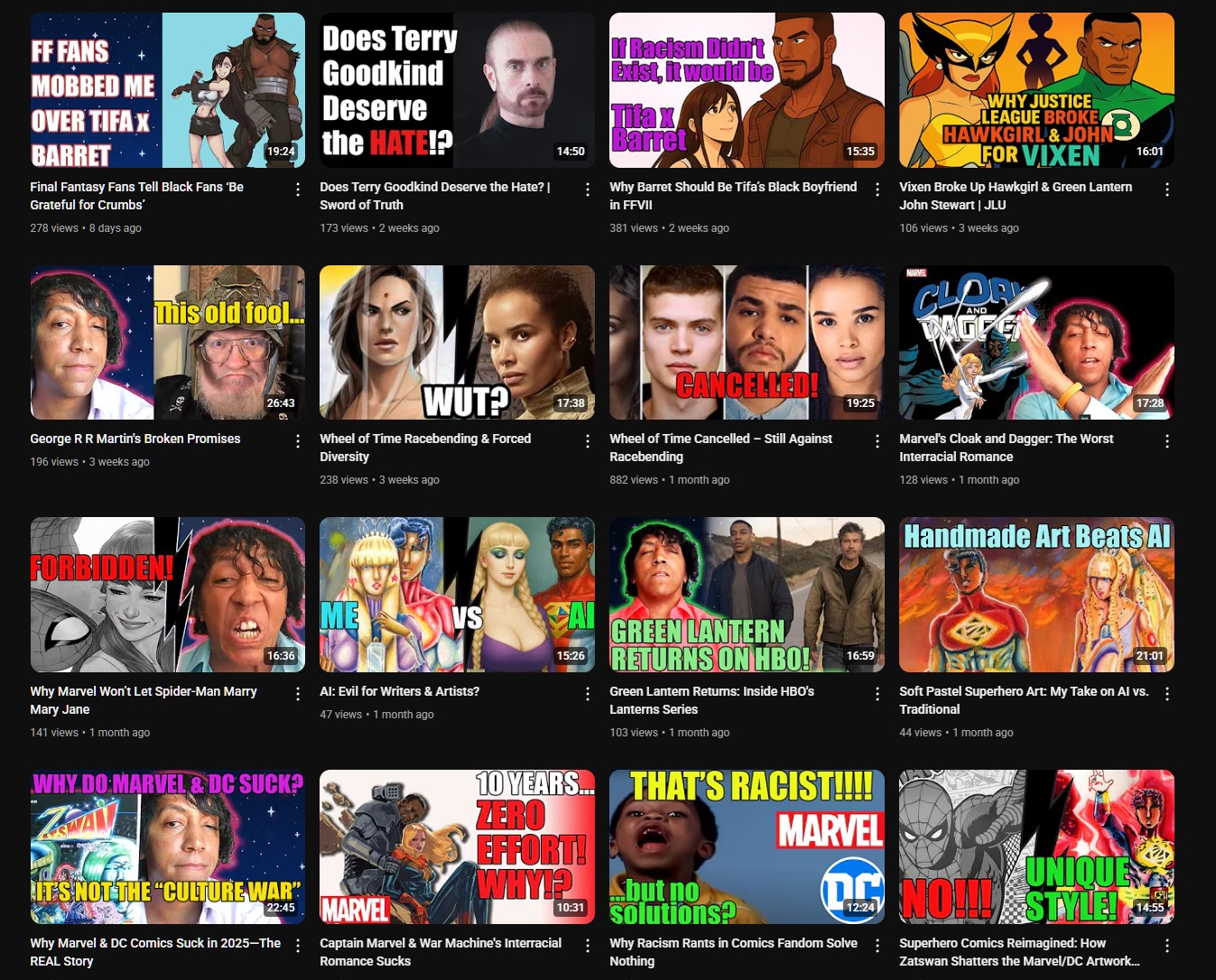This screenshot has height=980, width=1216.
Task: Play the WUT? Wheel of Time thumbnail
Action: 458,342
